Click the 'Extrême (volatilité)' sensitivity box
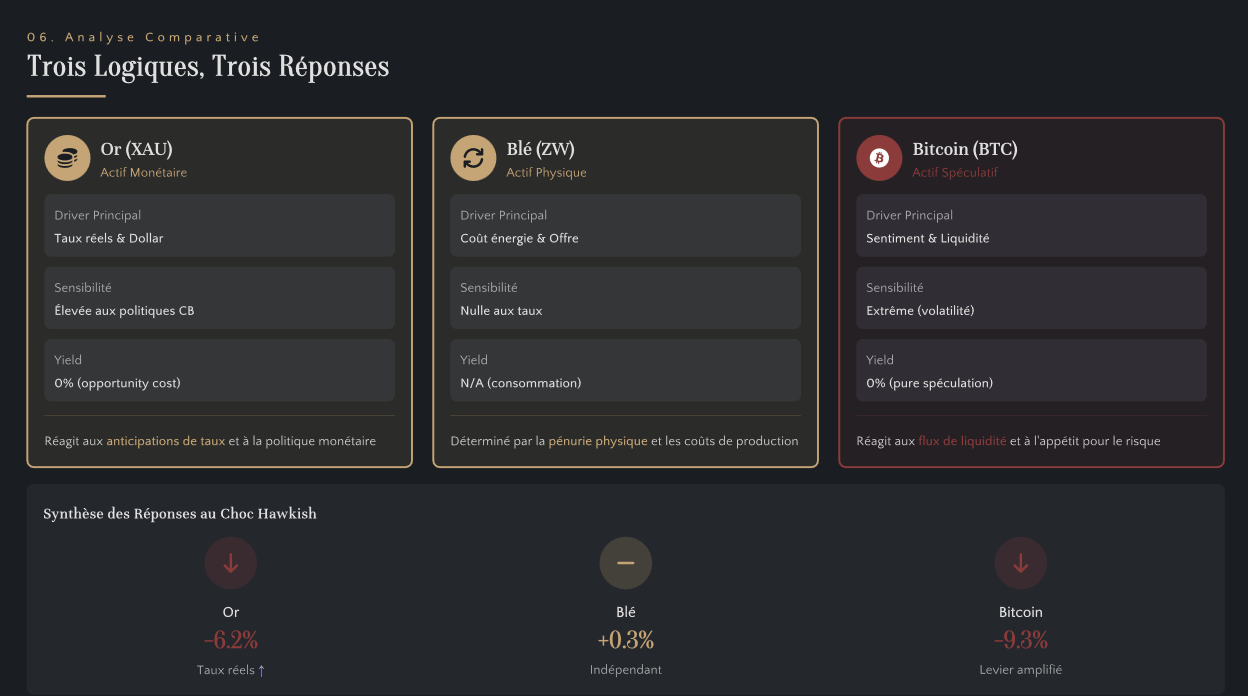The image size is (1248, 696). tap(1031, 298)
